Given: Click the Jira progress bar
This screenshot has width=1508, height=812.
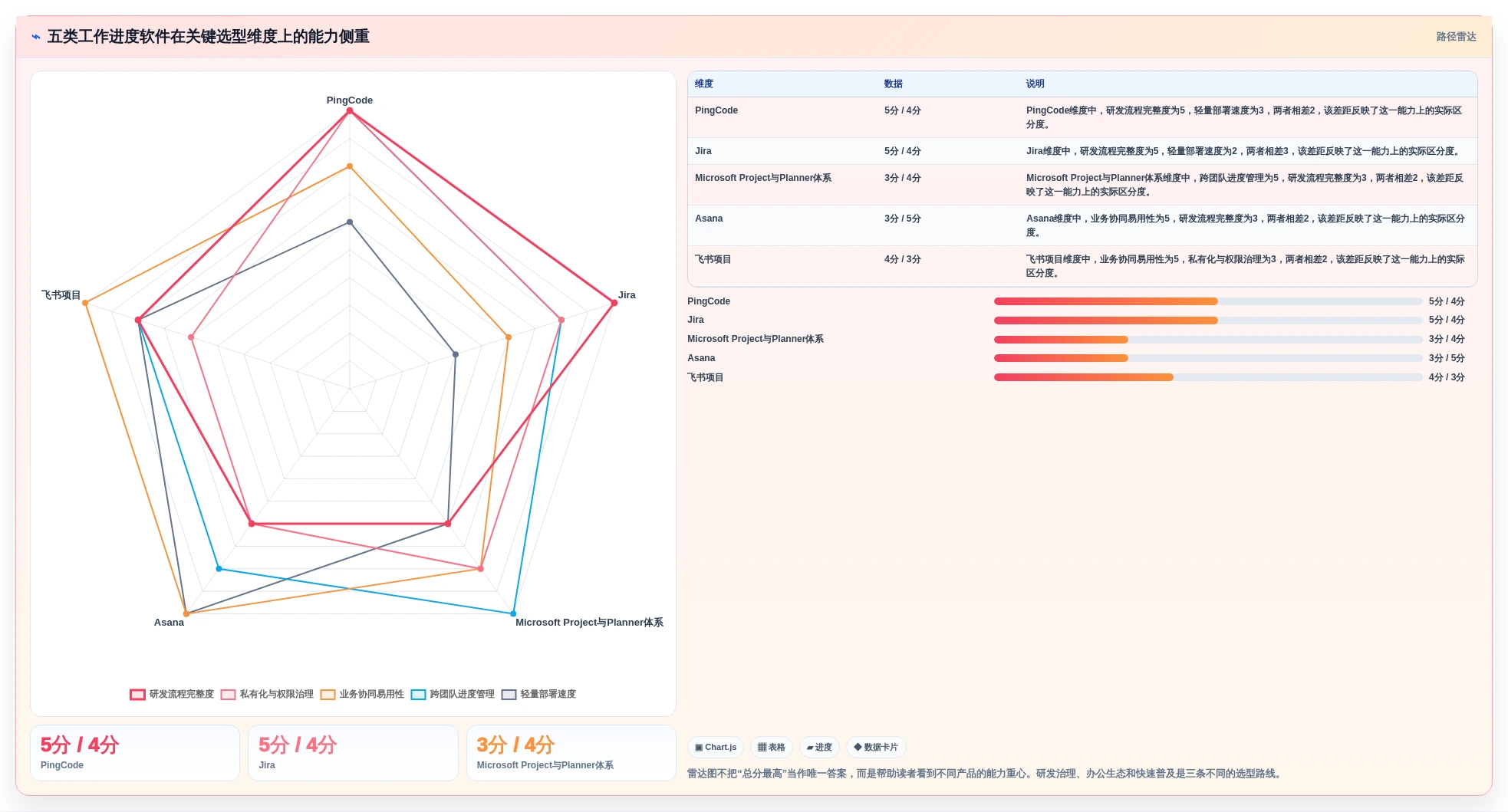Looking at the screenshot, I should click(1208, 321).
